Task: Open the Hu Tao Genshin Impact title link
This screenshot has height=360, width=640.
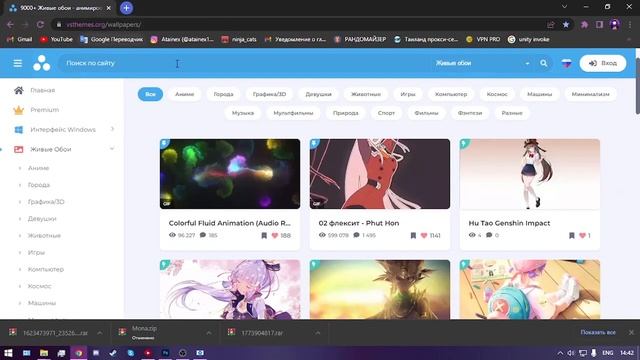Action: coord(509,223)
